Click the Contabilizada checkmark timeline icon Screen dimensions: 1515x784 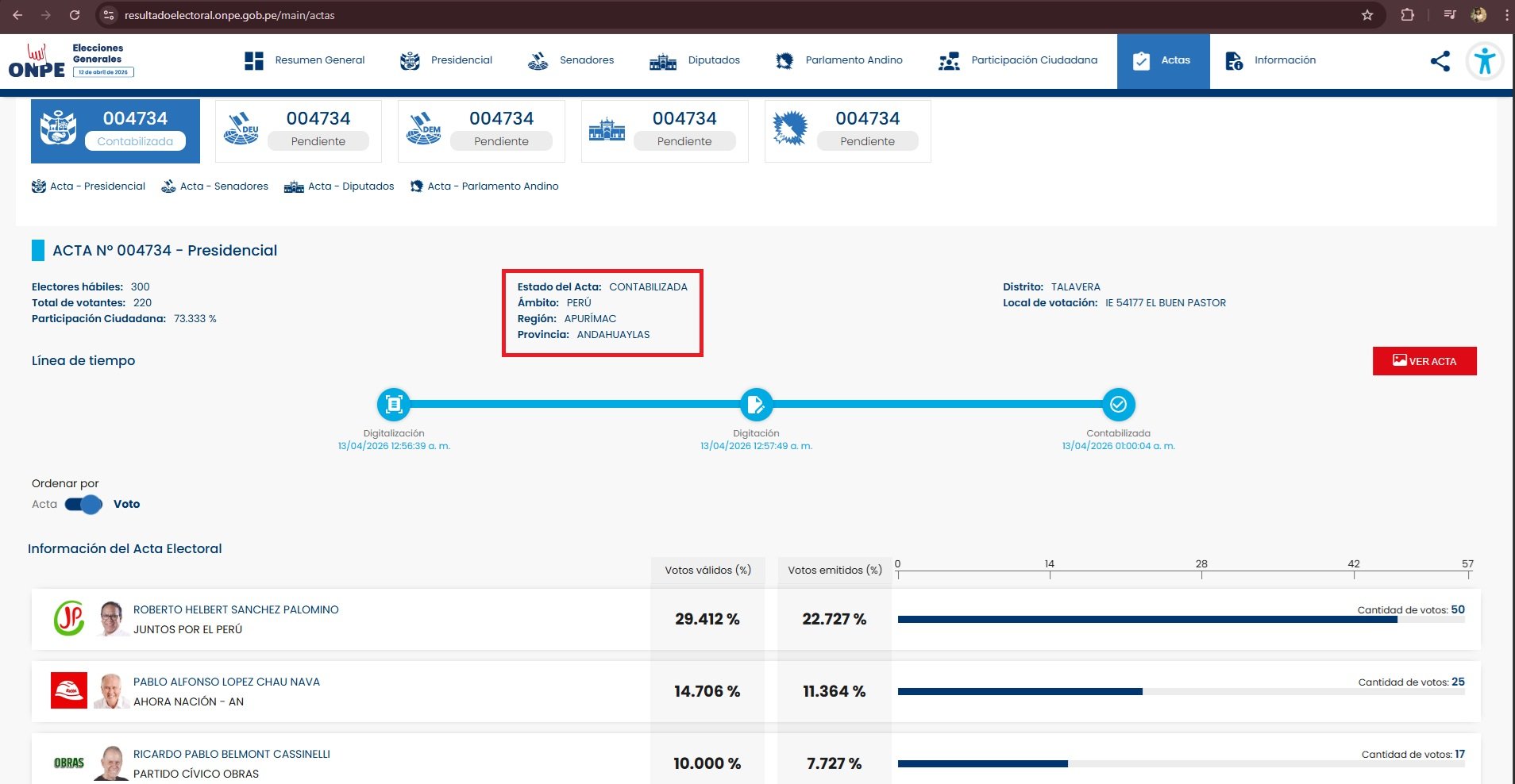(x=1118, y=405)
